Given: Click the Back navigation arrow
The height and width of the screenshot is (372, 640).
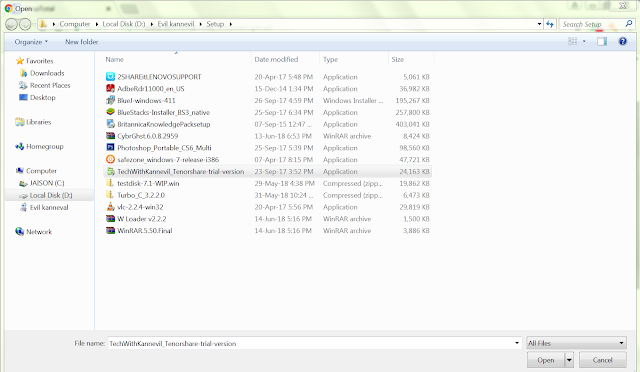Looking at the screenshot, I should pyautogui.click(x=11, y=25).
